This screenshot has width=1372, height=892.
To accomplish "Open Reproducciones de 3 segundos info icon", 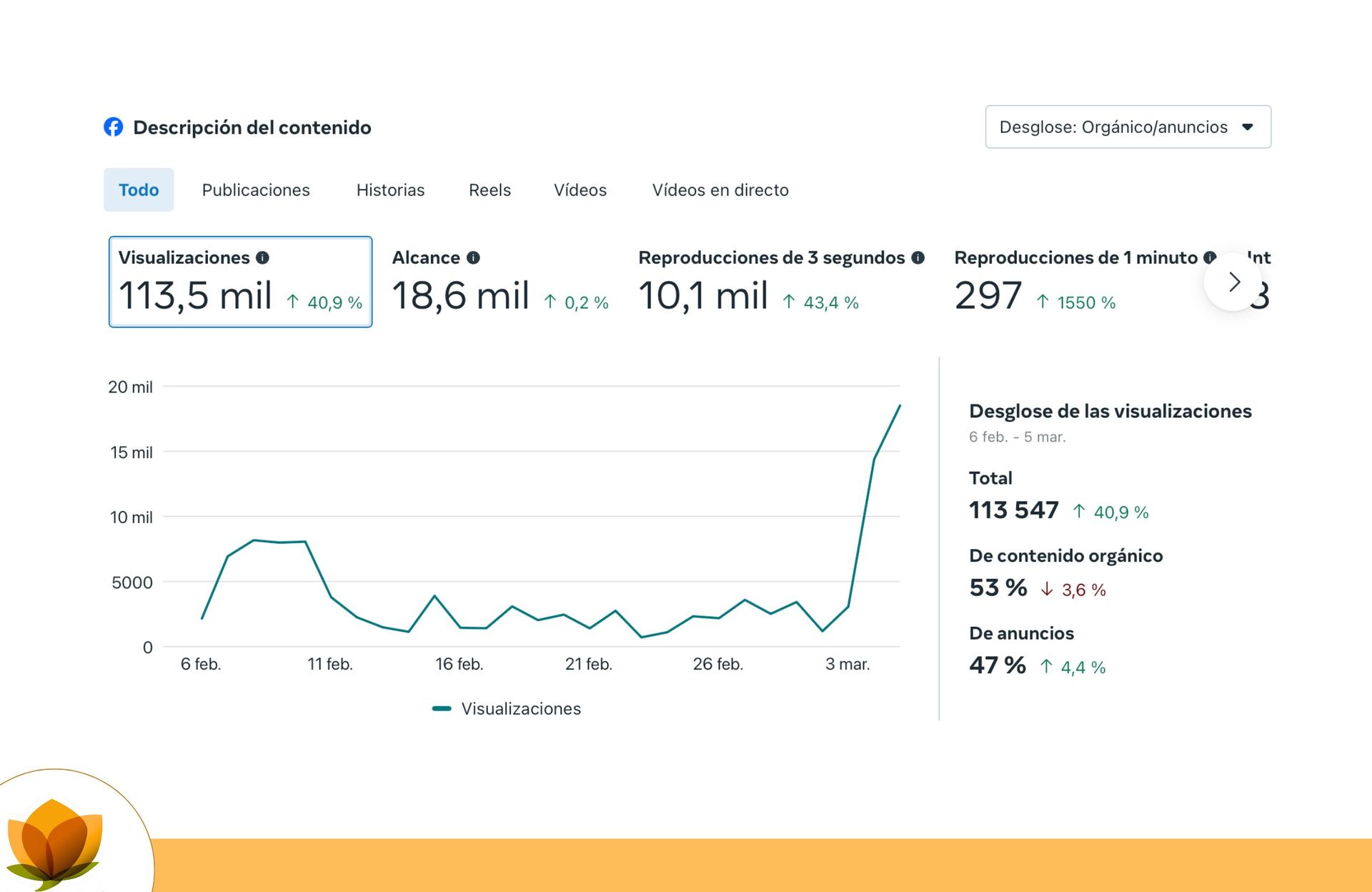I will 918,257.
